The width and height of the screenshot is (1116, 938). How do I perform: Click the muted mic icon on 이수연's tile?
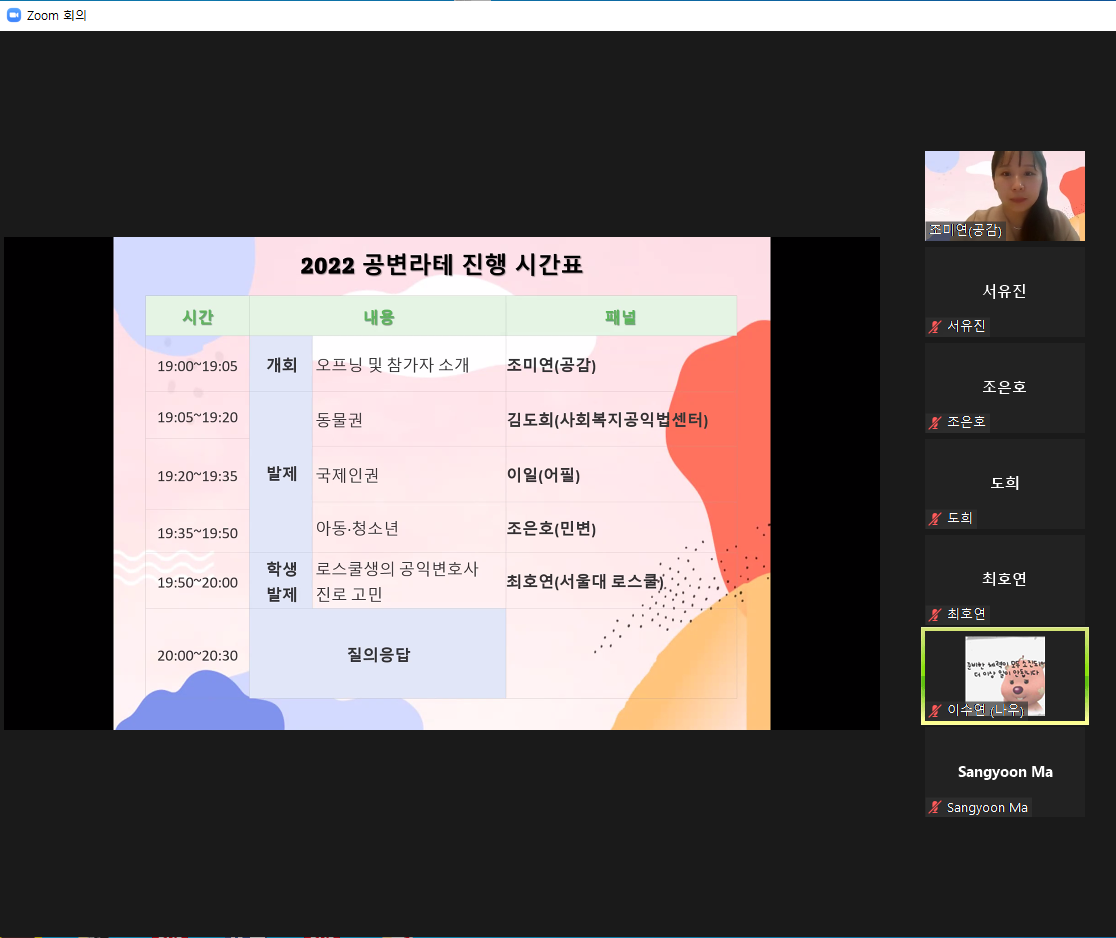click(x=936, y=710)
